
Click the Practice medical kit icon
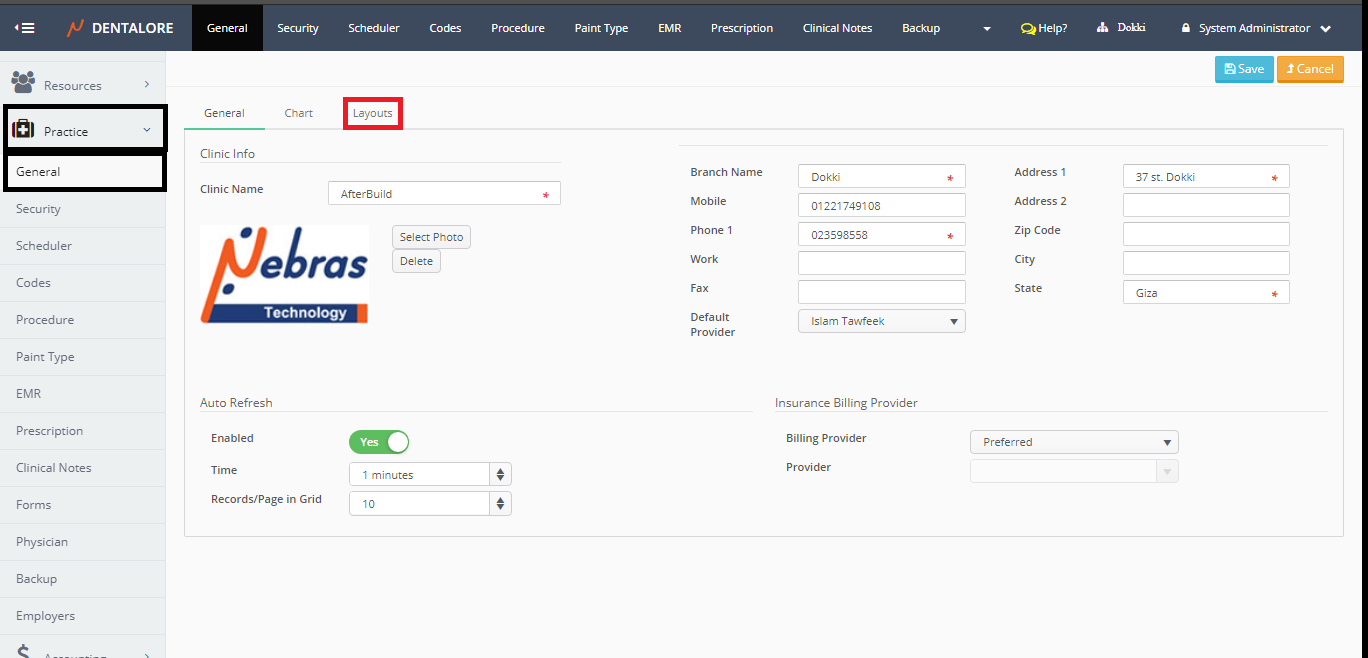click(23, 130)
